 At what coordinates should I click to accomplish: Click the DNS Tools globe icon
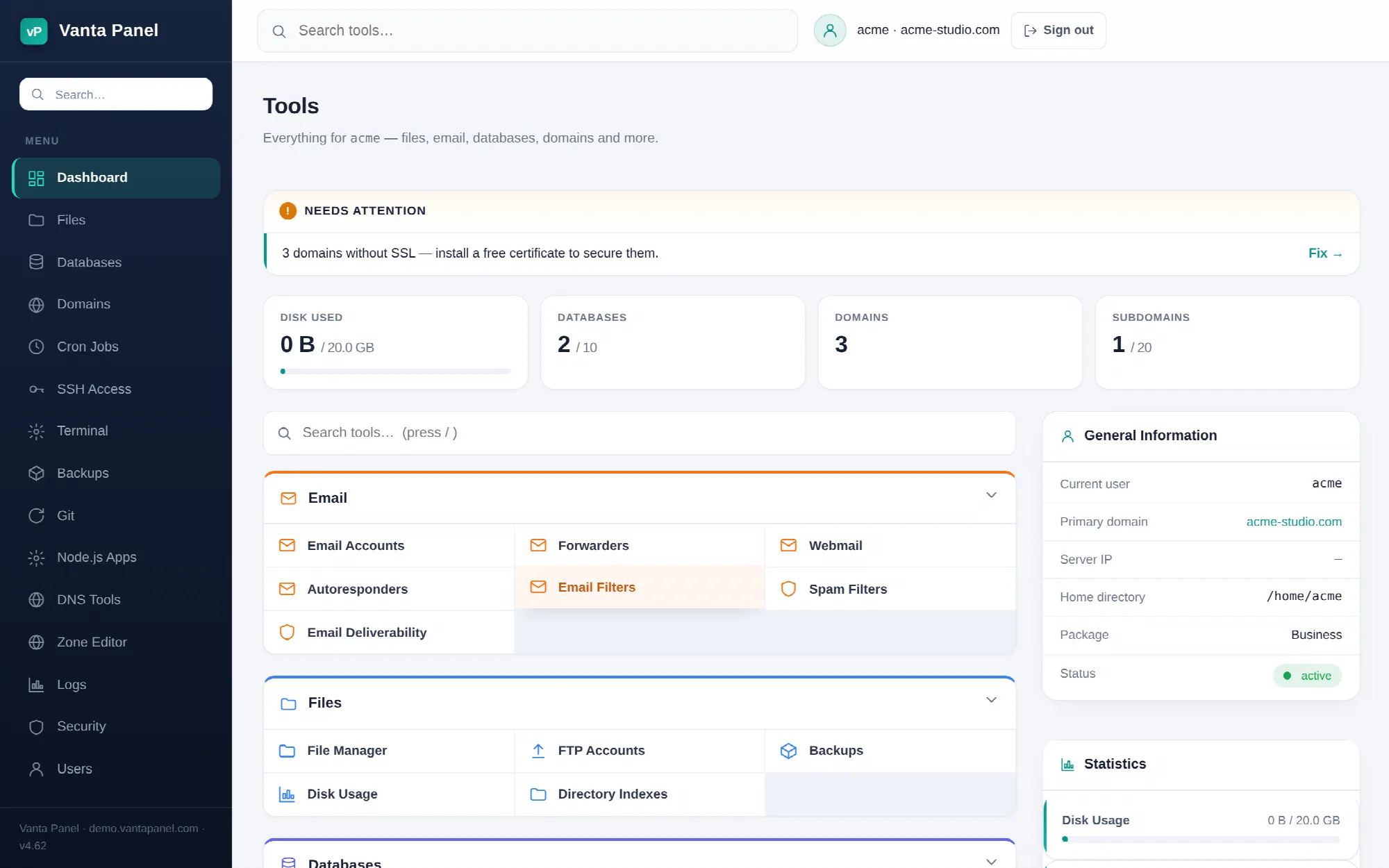click(x=36, y=600)
